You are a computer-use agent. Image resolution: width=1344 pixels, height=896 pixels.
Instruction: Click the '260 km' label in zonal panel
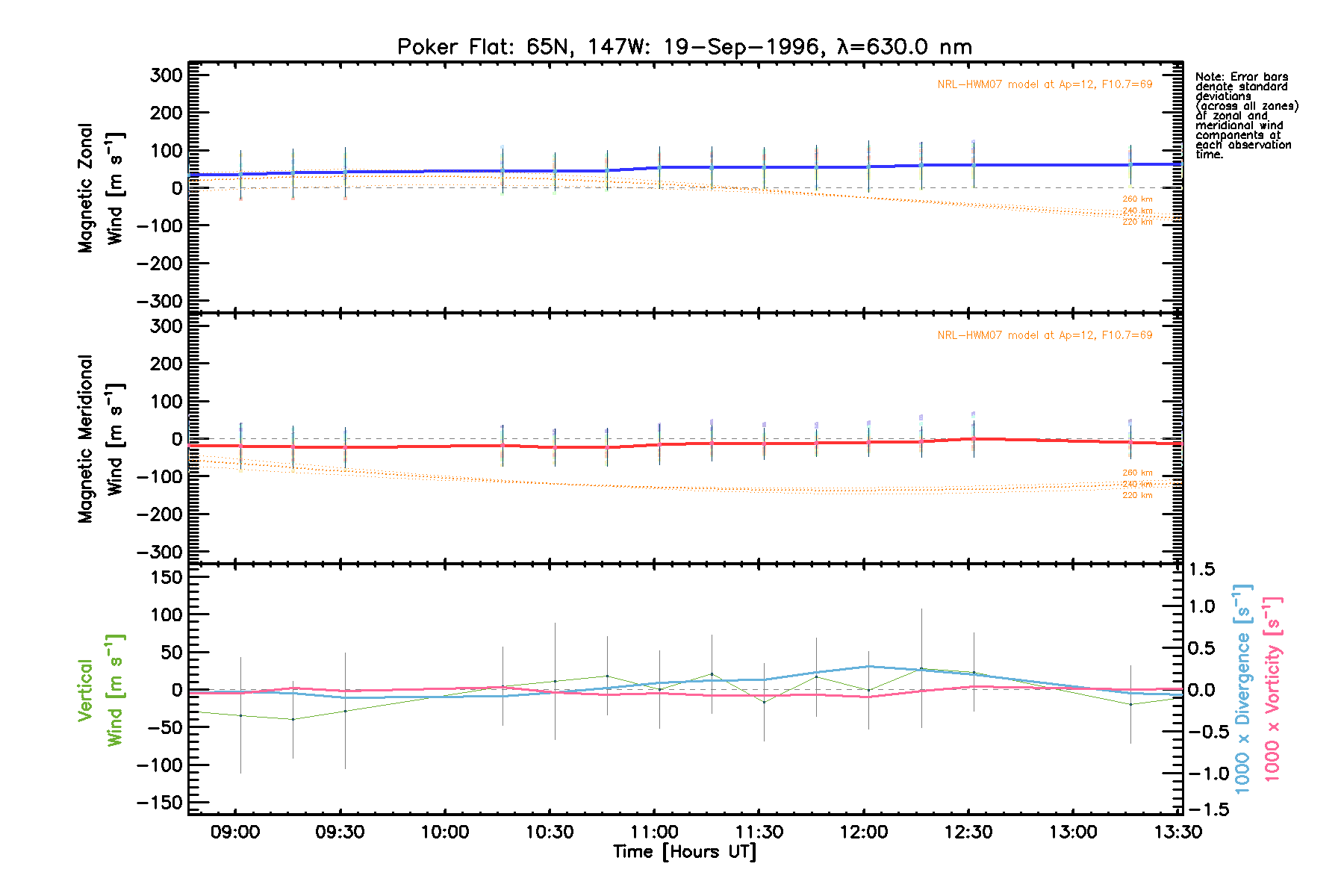tap(1137, 199)
